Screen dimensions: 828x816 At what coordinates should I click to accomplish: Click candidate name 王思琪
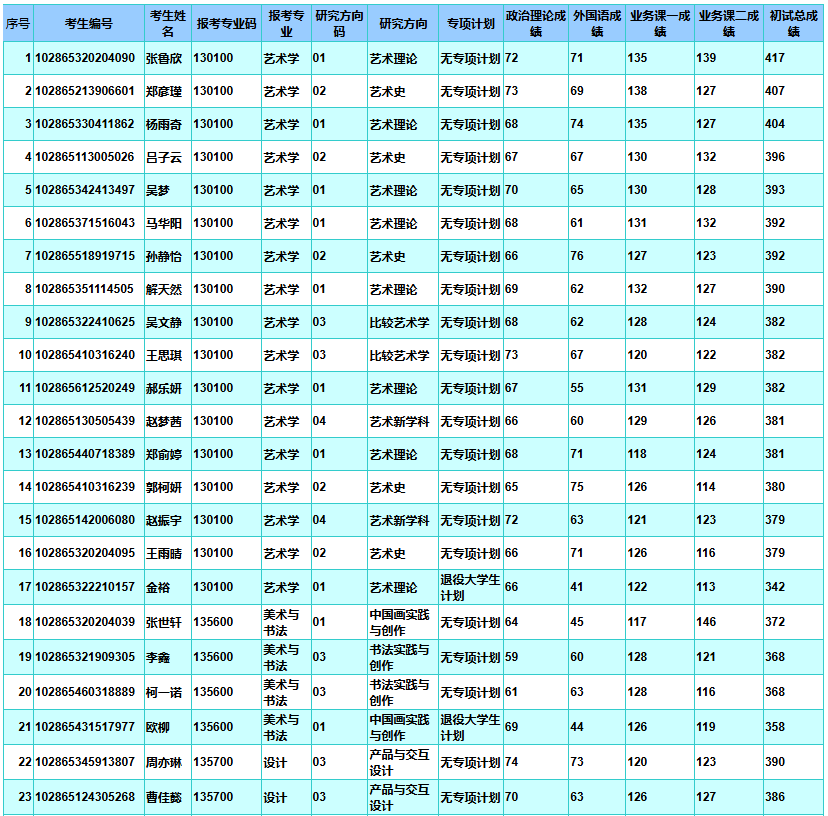pos(164,356)
